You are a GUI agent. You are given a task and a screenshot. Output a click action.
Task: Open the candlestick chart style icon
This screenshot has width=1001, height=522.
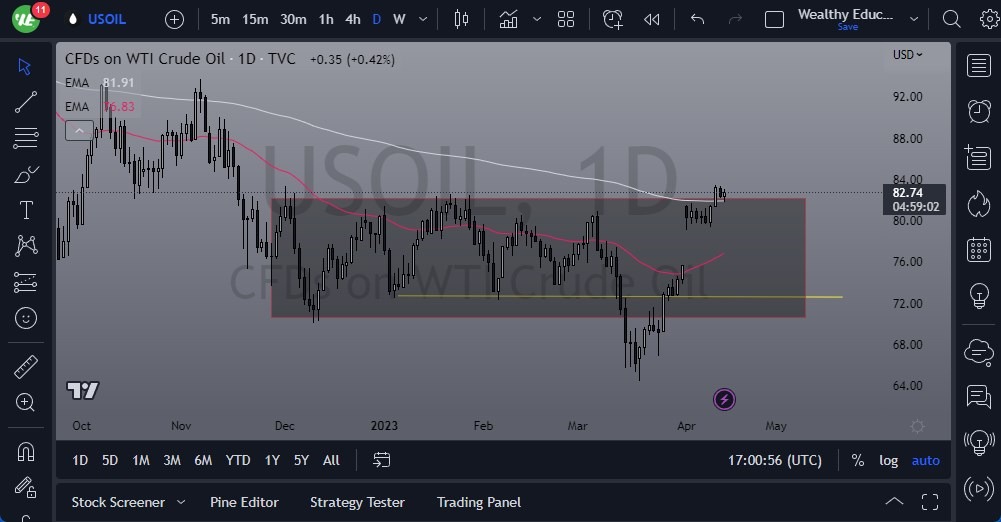click(x=461, y=19)
